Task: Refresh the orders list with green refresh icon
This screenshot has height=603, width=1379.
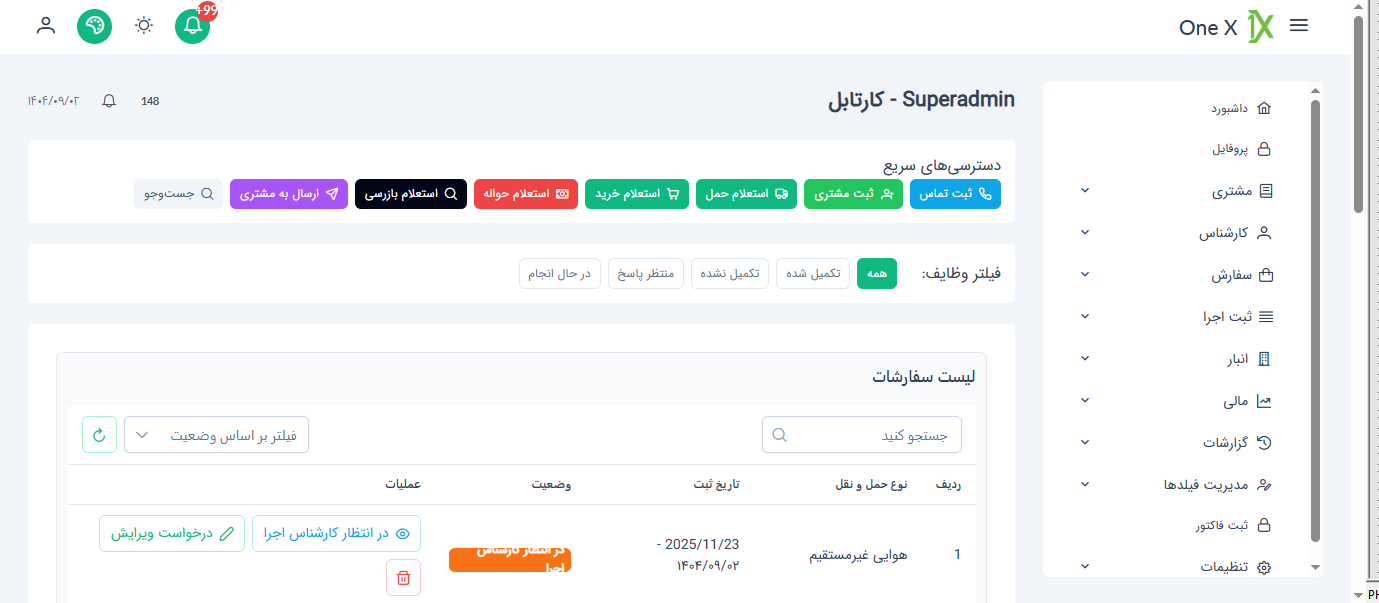Action: pos(99,434)
